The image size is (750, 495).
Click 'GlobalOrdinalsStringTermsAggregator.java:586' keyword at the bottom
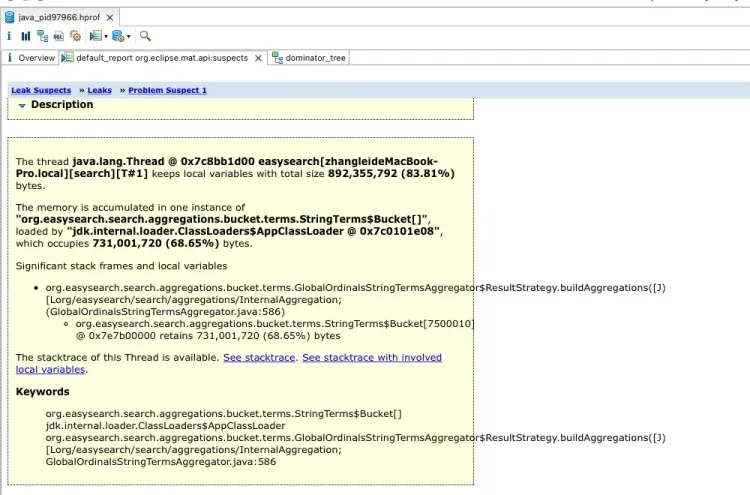(161, 462)
